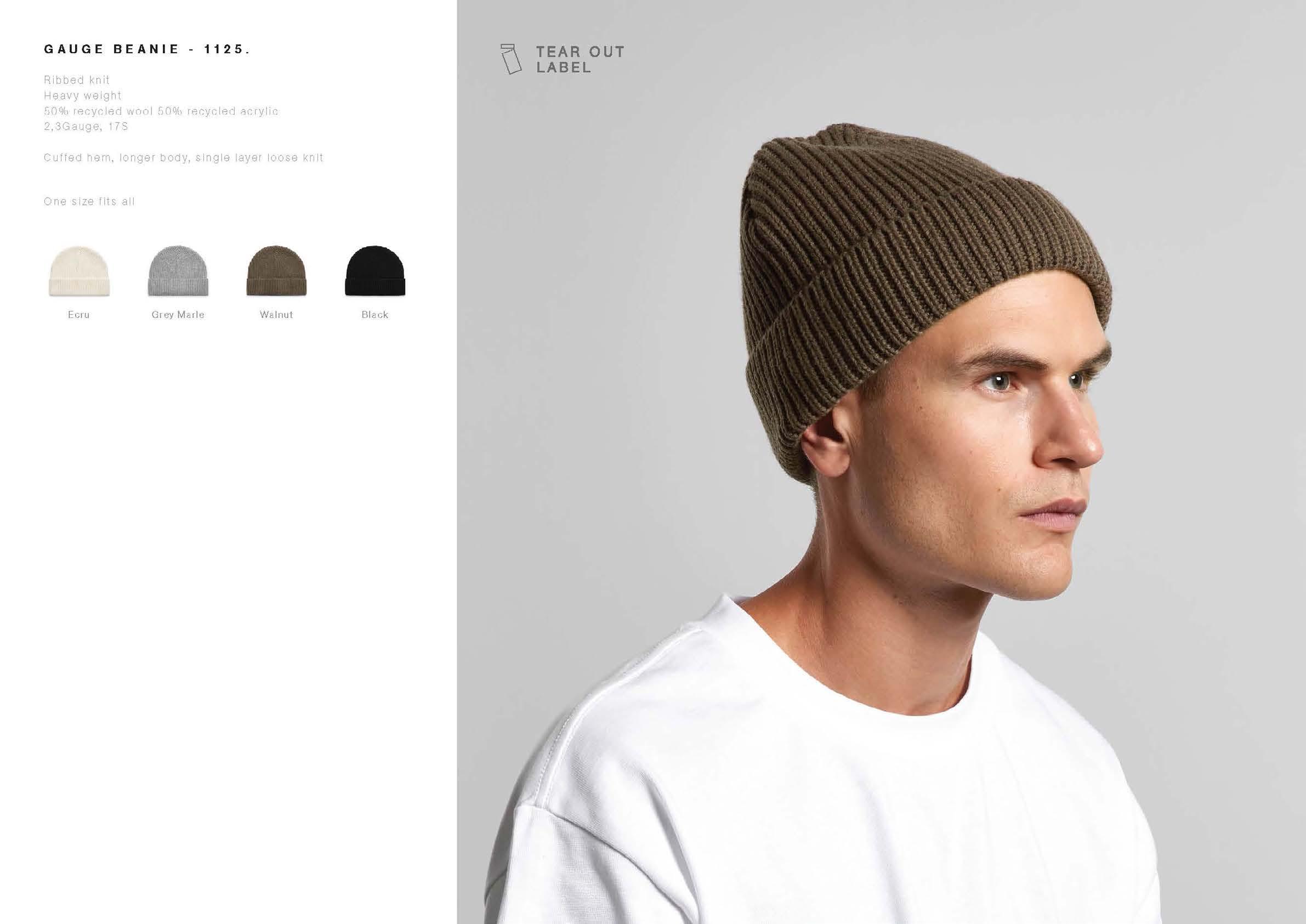This screenshot has width=1306, height=924.
Task: Click the 'Ecru' colour name label
Action: tap(78, 315)
